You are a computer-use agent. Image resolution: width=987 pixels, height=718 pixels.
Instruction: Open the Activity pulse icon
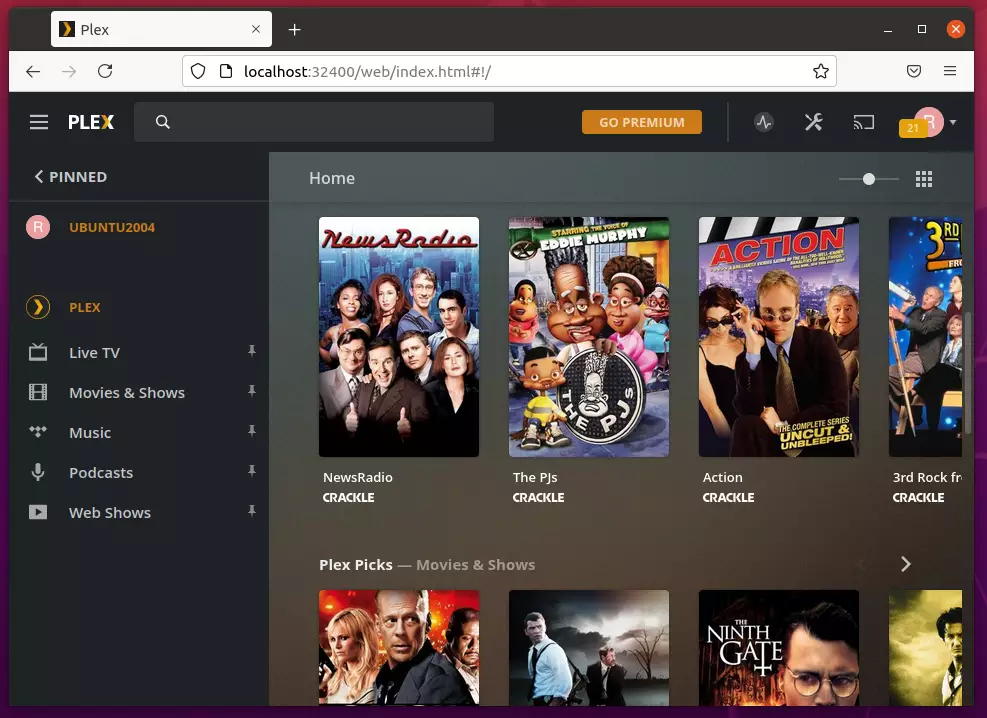coord(764,122)
